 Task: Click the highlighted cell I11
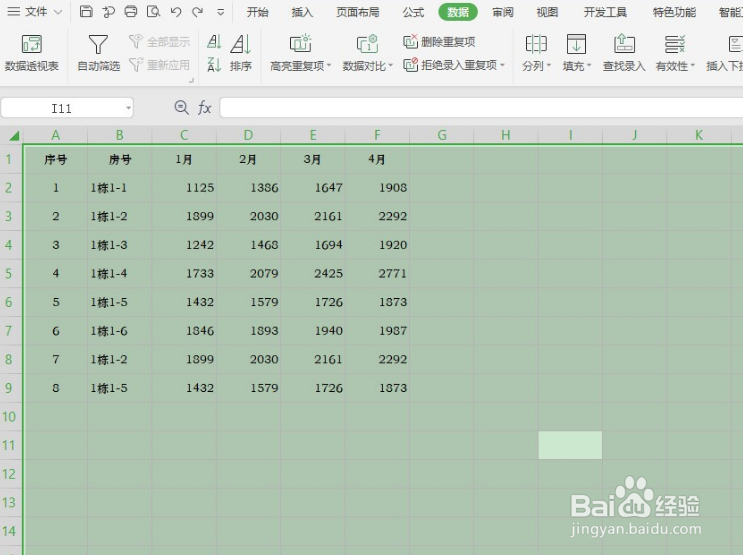(570, 445)
